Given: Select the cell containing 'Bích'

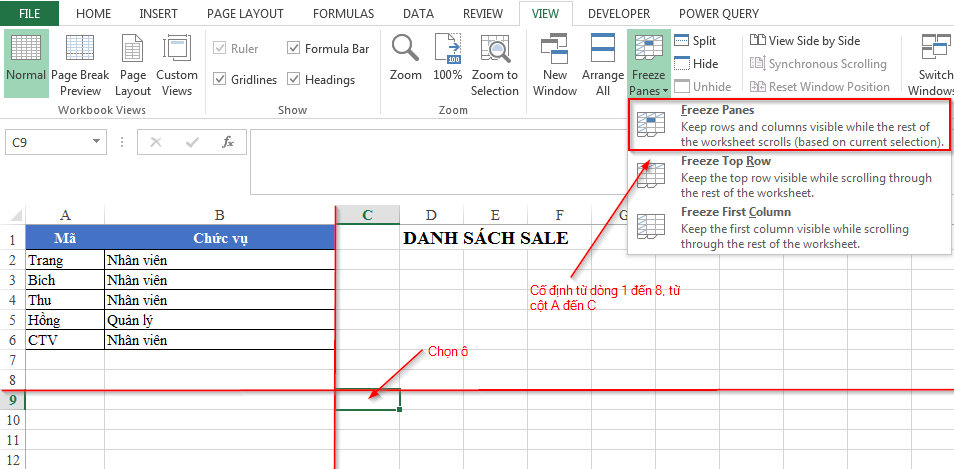Looking at the screenshot, I should pyautogui.click(x=65, y=280).
